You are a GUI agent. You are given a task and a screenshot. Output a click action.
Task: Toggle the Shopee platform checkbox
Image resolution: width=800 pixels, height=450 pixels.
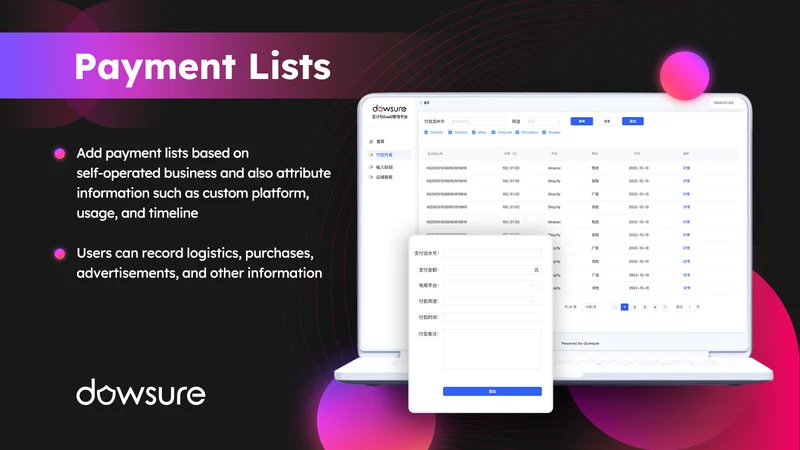point(544,132)
